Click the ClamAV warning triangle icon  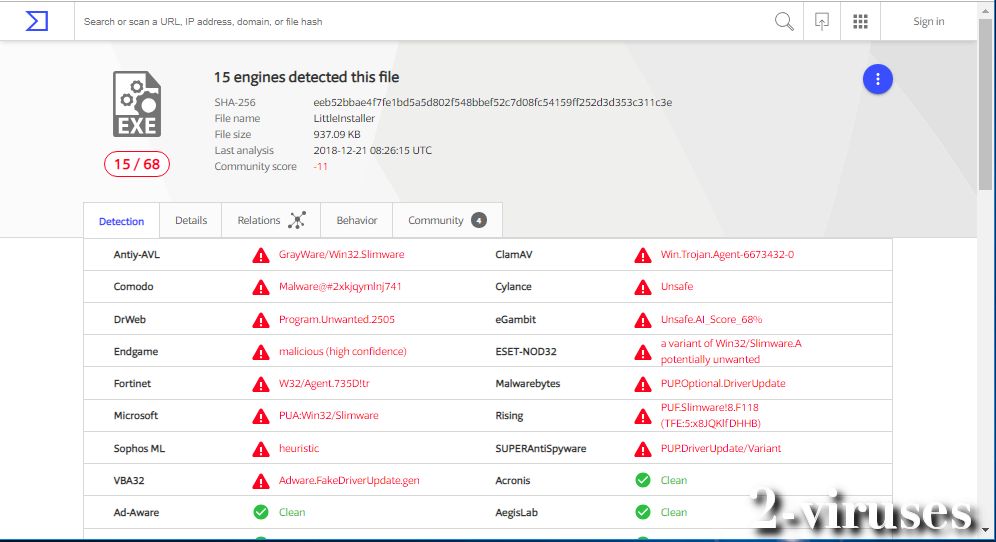(643, 255)
